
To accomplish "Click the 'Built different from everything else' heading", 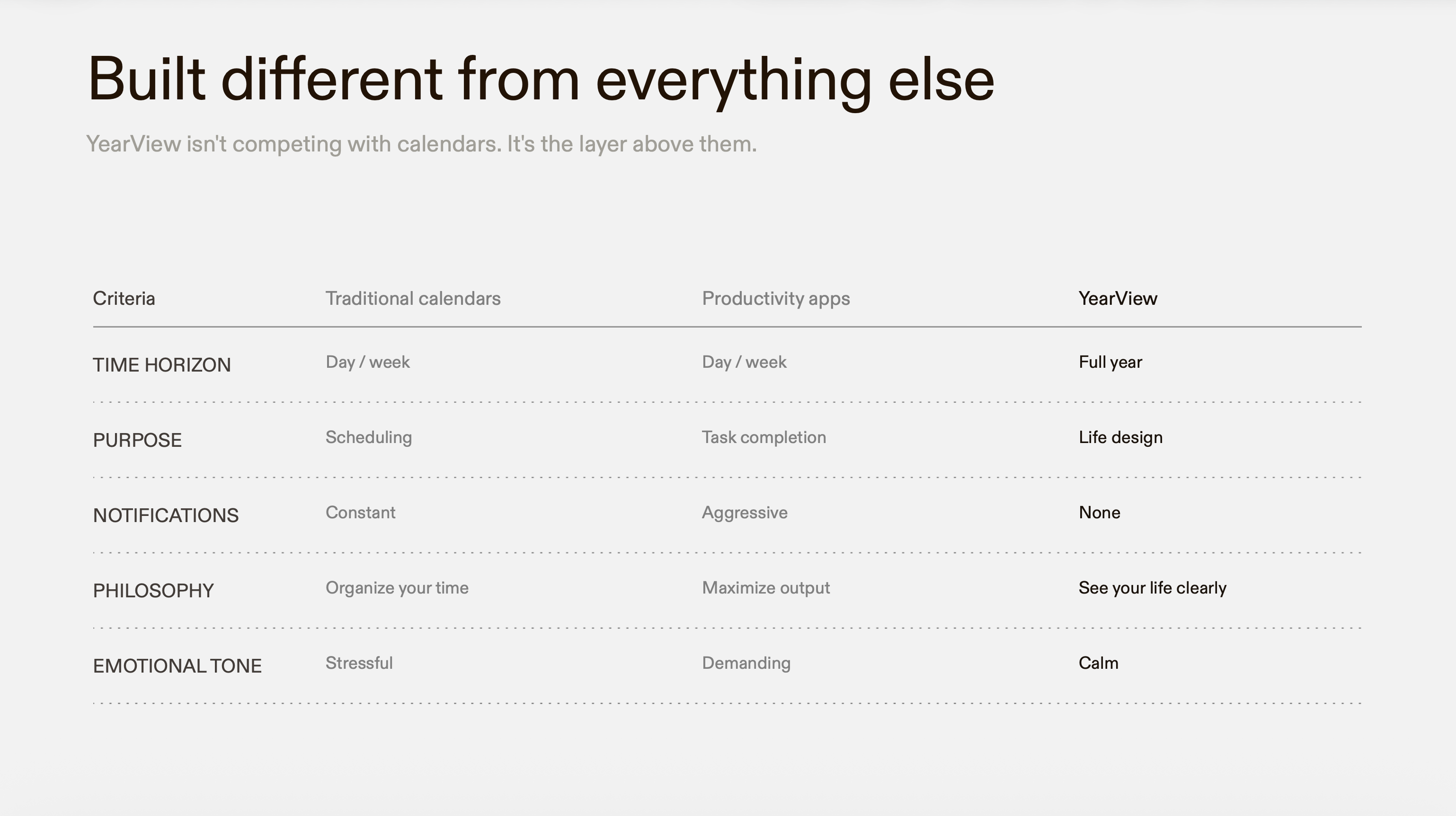I will (x=541, y=80).
